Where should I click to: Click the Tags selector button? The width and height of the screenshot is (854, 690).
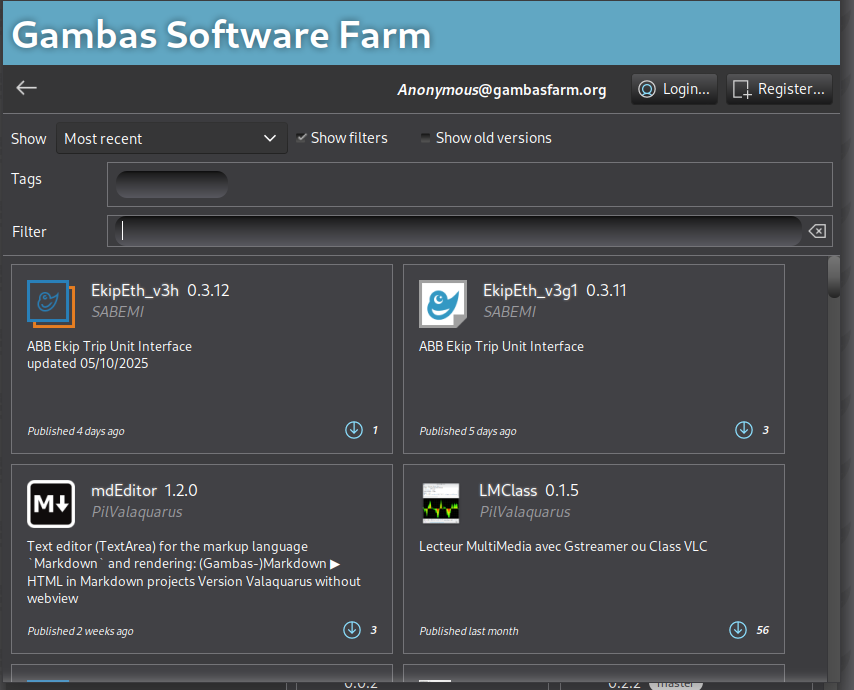click(171, 184)
